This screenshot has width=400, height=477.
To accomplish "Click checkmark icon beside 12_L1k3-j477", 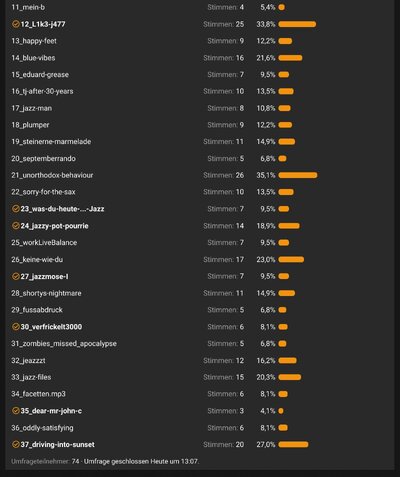I will click(15, 24).
